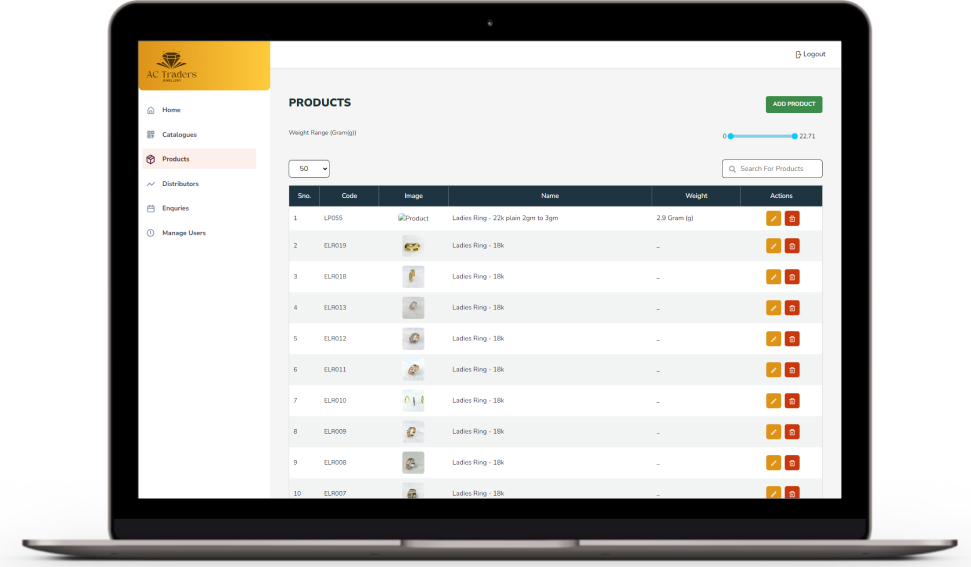
Task: Edit product ELR008 using pencil icon
Action: pos(773,463)
